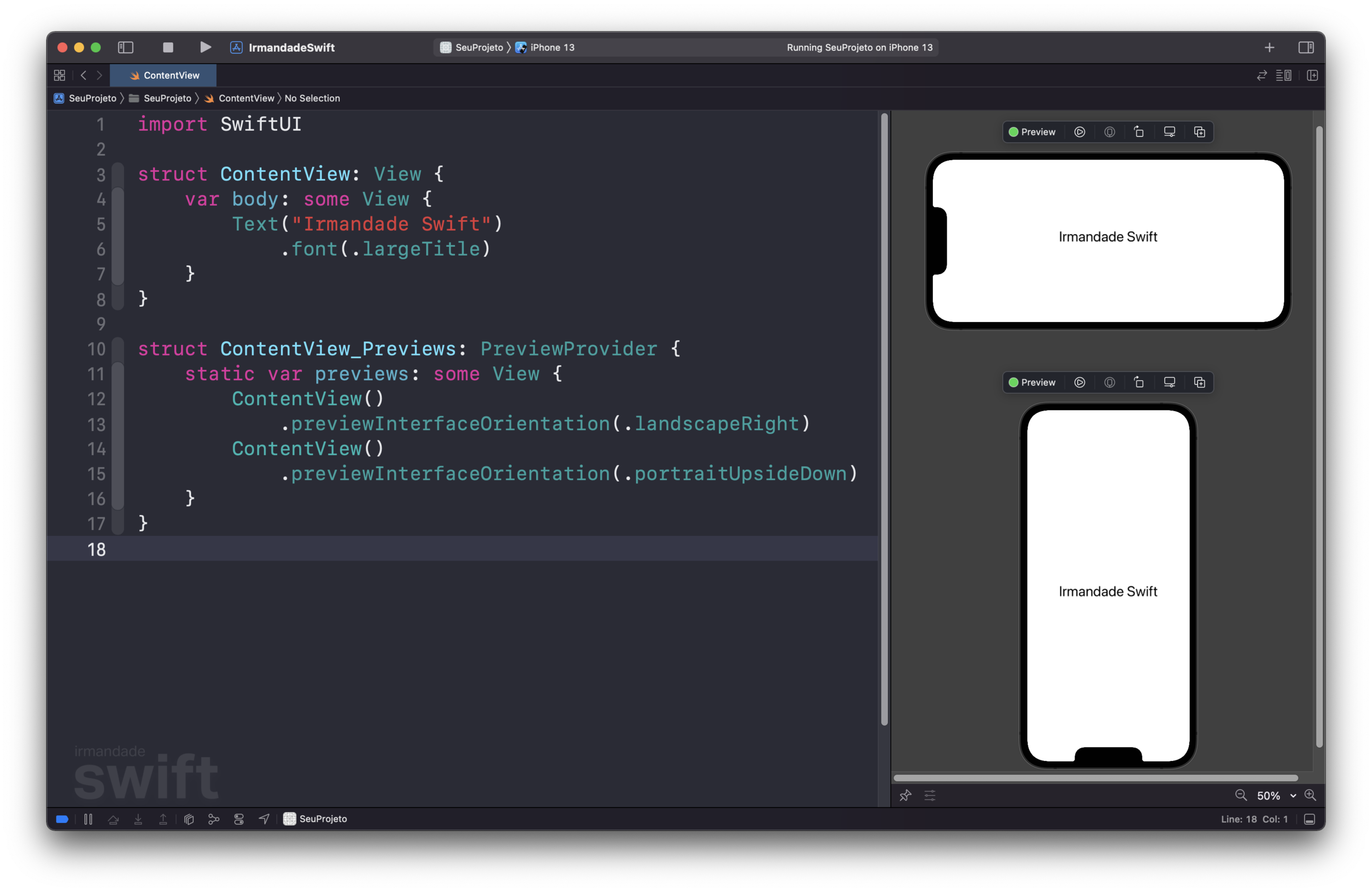Click the Run (play) button in toolbar
The height and width of the screenshot is (892, 1372).
point(205,47)
